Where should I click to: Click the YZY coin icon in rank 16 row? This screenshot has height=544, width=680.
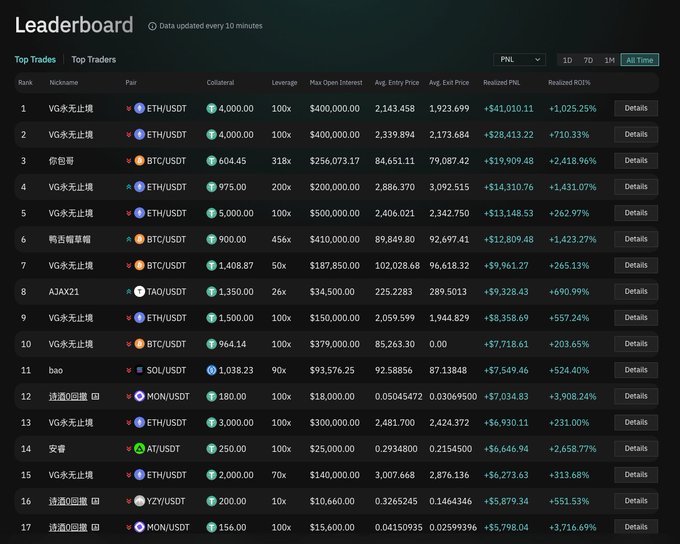point(140,501)
